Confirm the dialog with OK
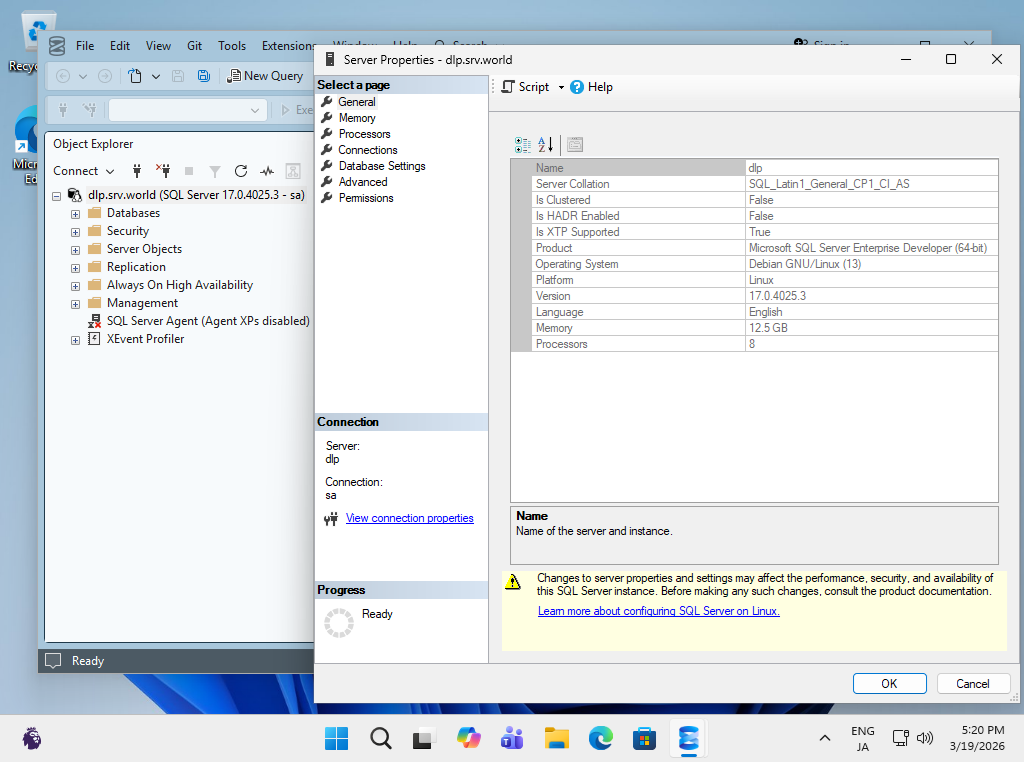 [889, 684]
